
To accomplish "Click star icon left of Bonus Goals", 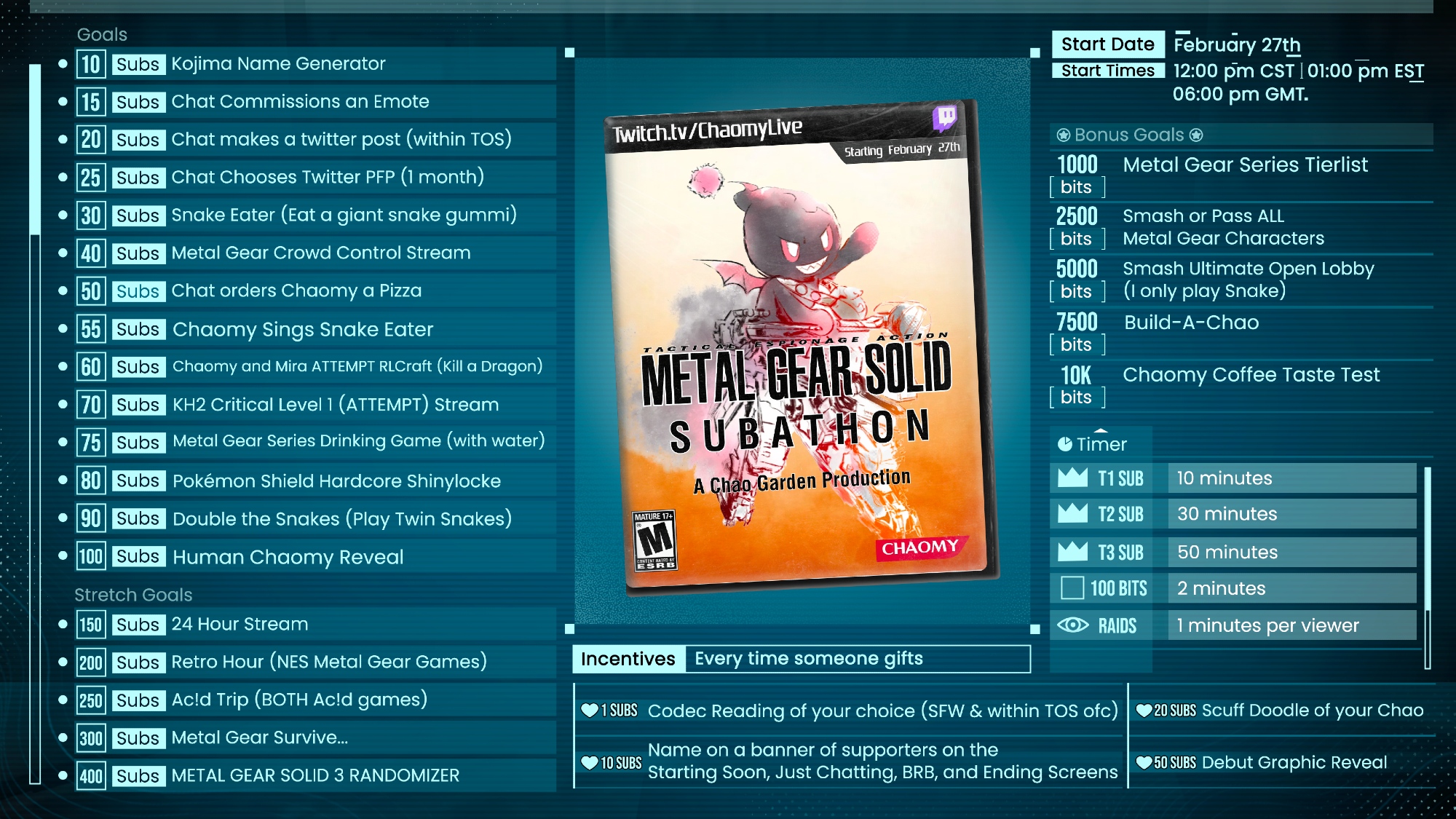I will 1064,135.
